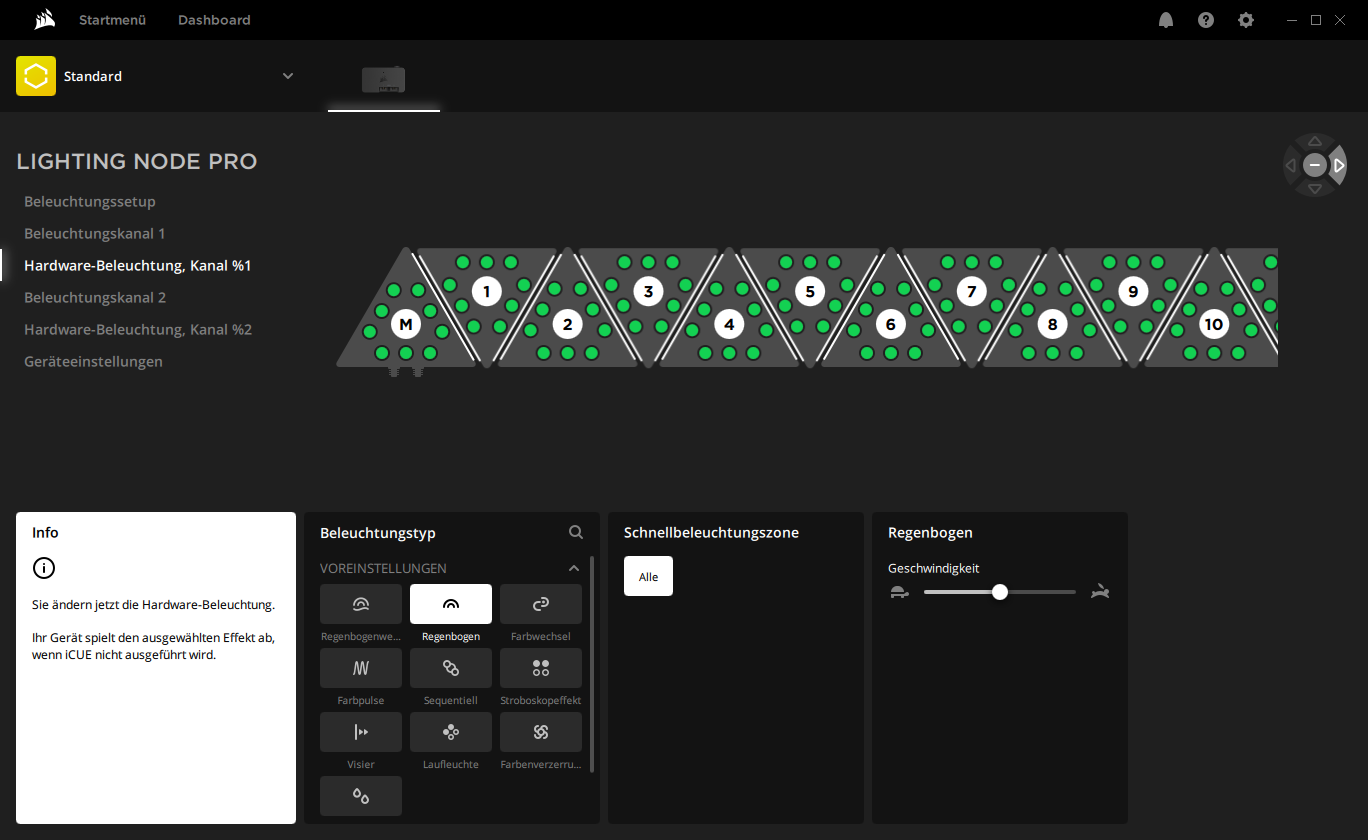Click the LIGHTING NODE PRO heading
1368x840 pixels.
point(137,161)
